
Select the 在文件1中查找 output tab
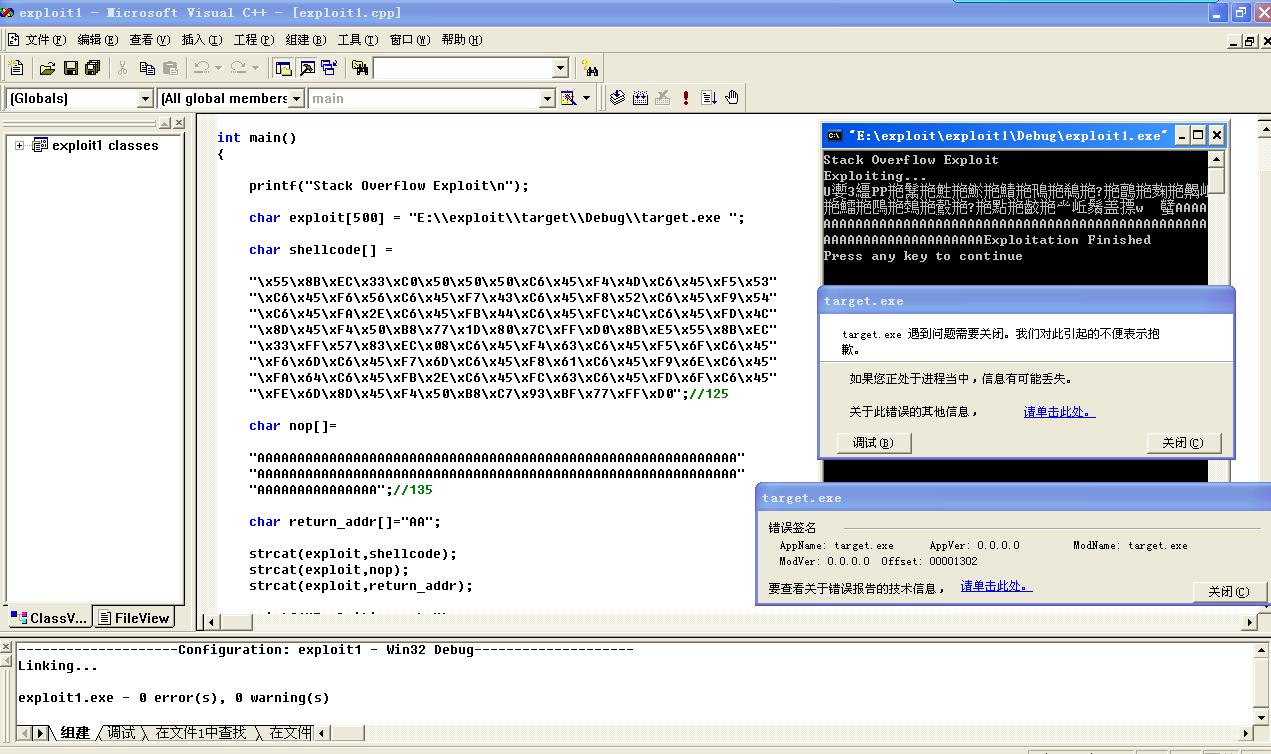pos(200,733)
